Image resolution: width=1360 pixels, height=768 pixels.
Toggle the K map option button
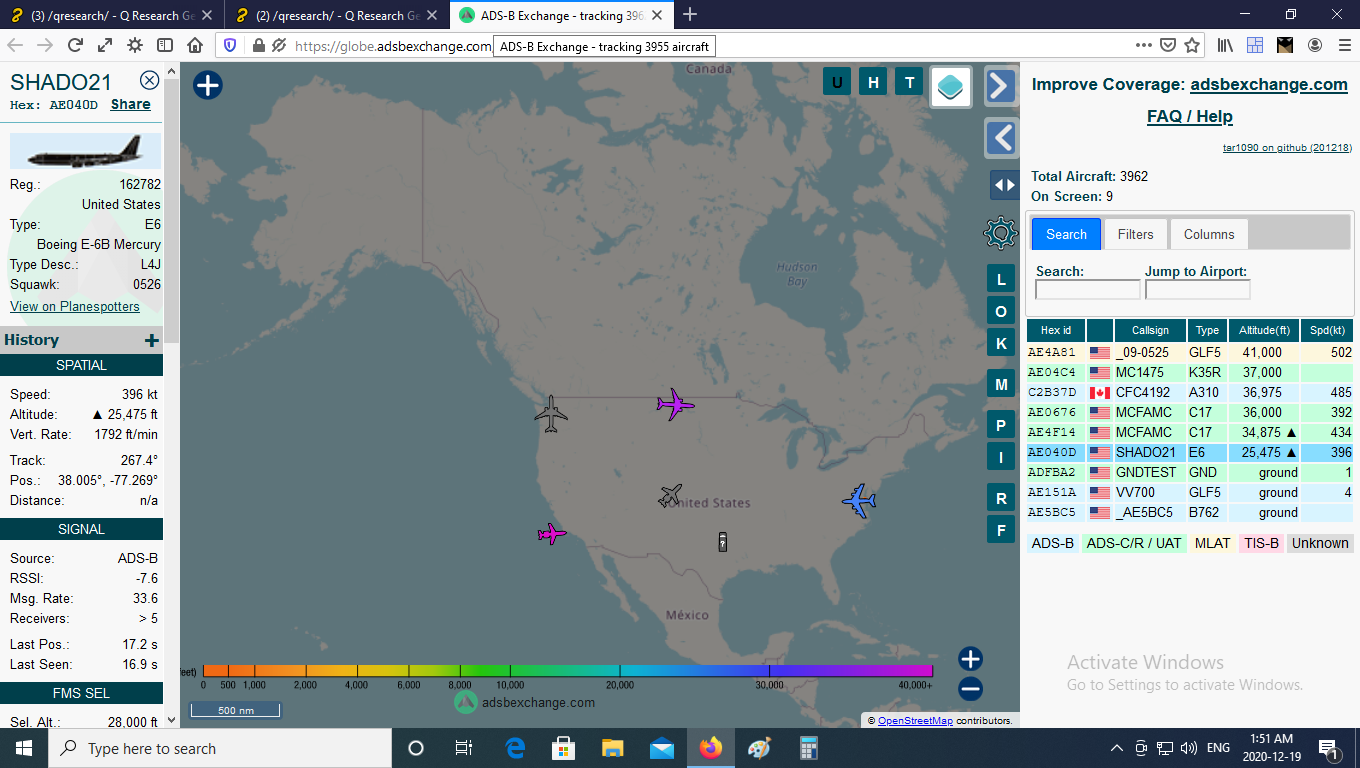click(1001, 343)
